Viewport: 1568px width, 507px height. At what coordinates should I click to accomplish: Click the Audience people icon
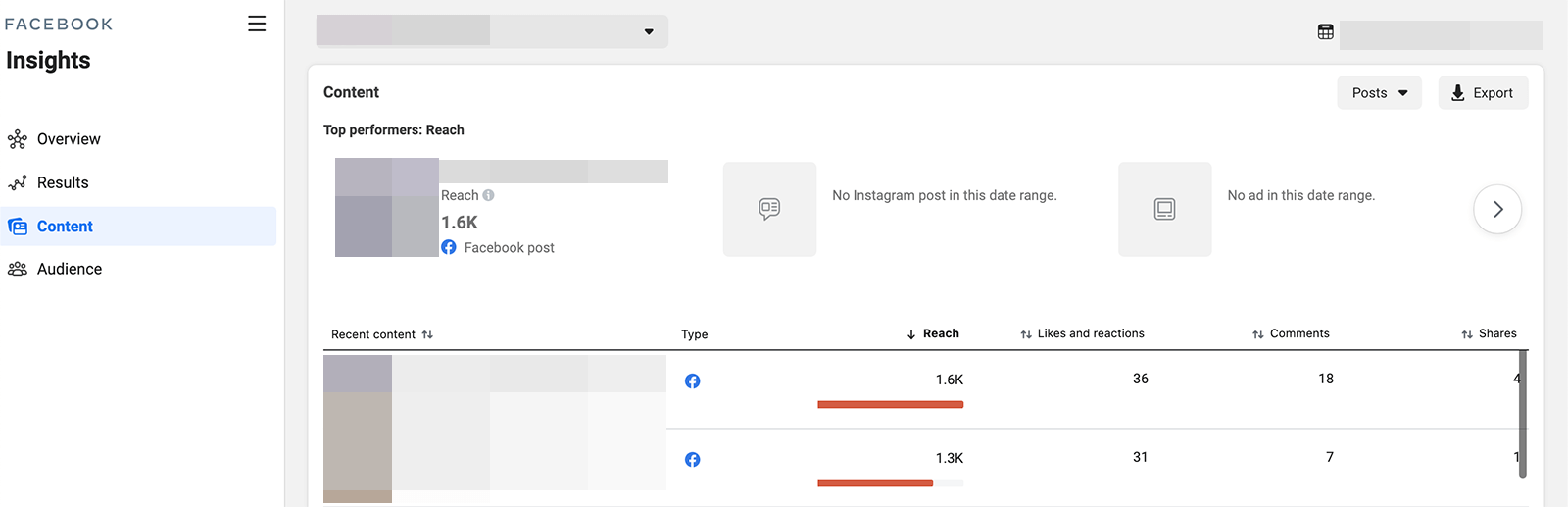click(18, 269)
